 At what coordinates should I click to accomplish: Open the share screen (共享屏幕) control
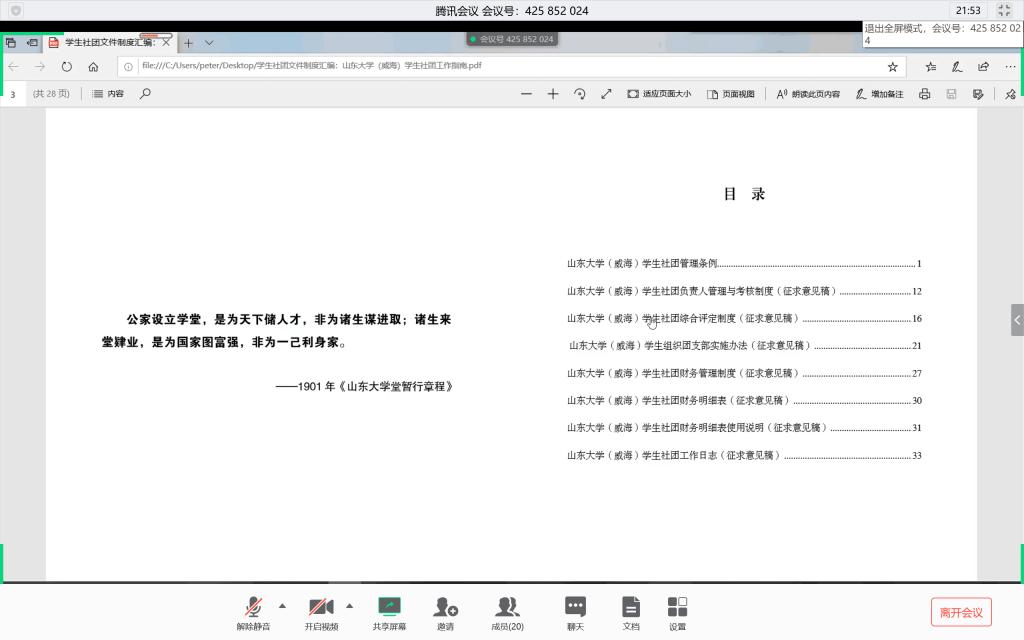tap(389, 612)
